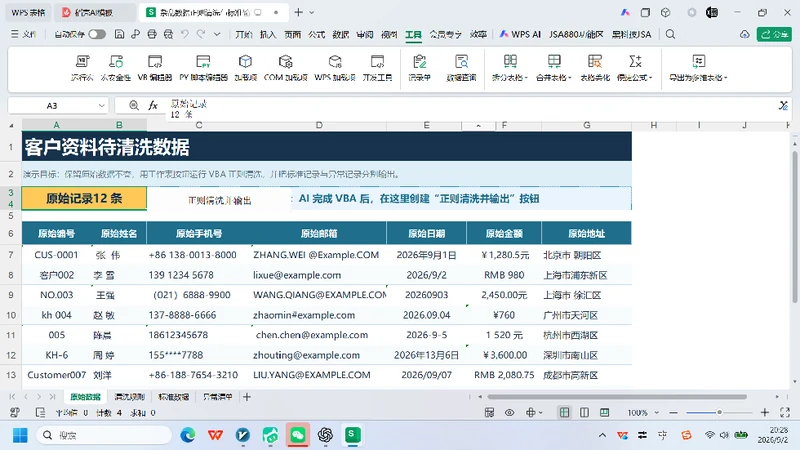Click the cloud sync icon

(744, 34)
